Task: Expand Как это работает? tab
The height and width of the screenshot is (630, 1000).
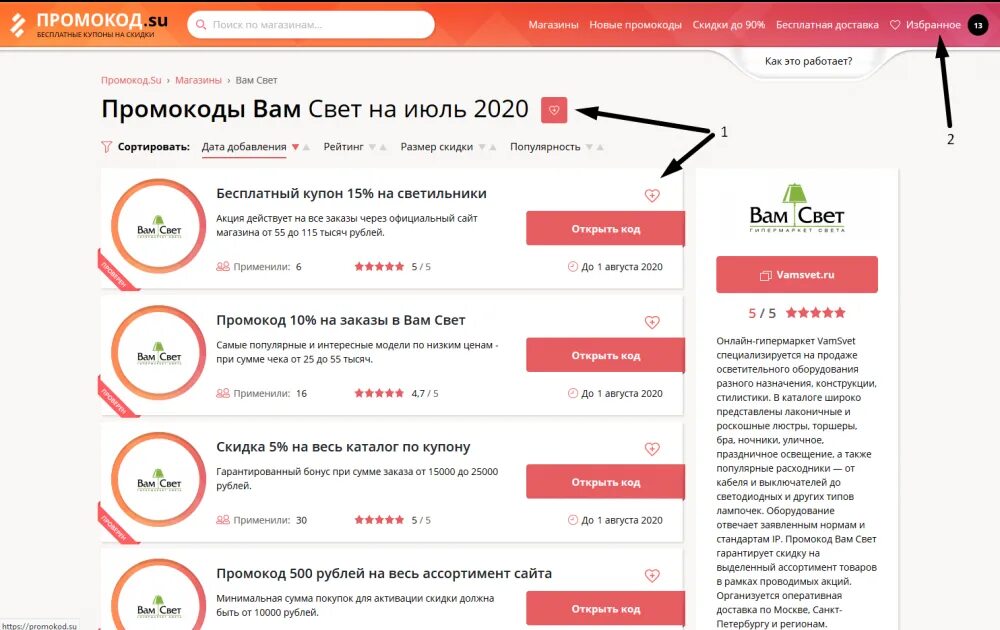Action: (x=808, y=61)
